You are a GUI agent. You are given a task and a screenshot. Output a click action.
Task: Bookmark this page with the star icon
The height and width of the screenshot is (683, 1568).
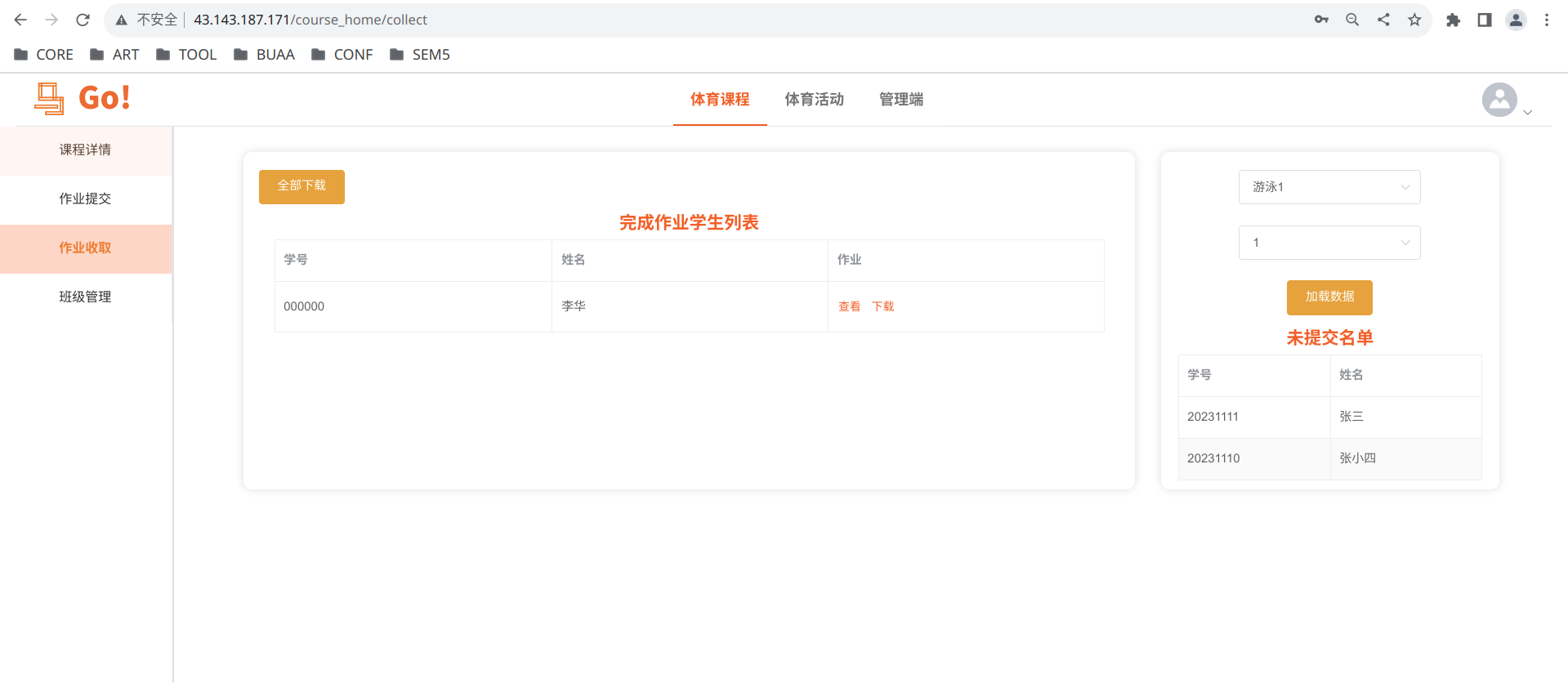1414,20
